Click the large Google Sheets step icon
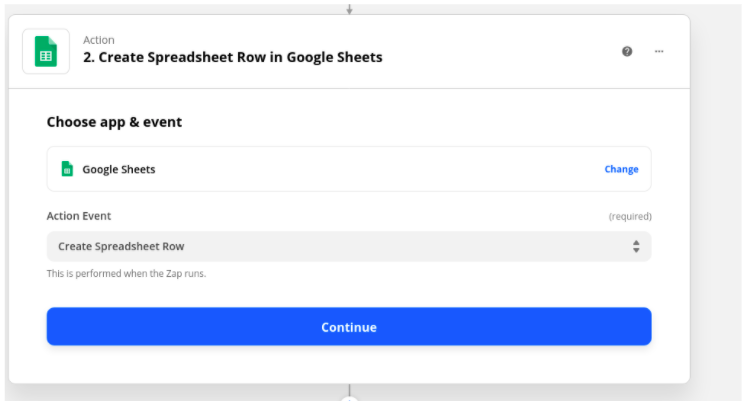746x404 pixels. tap(46, 51)
